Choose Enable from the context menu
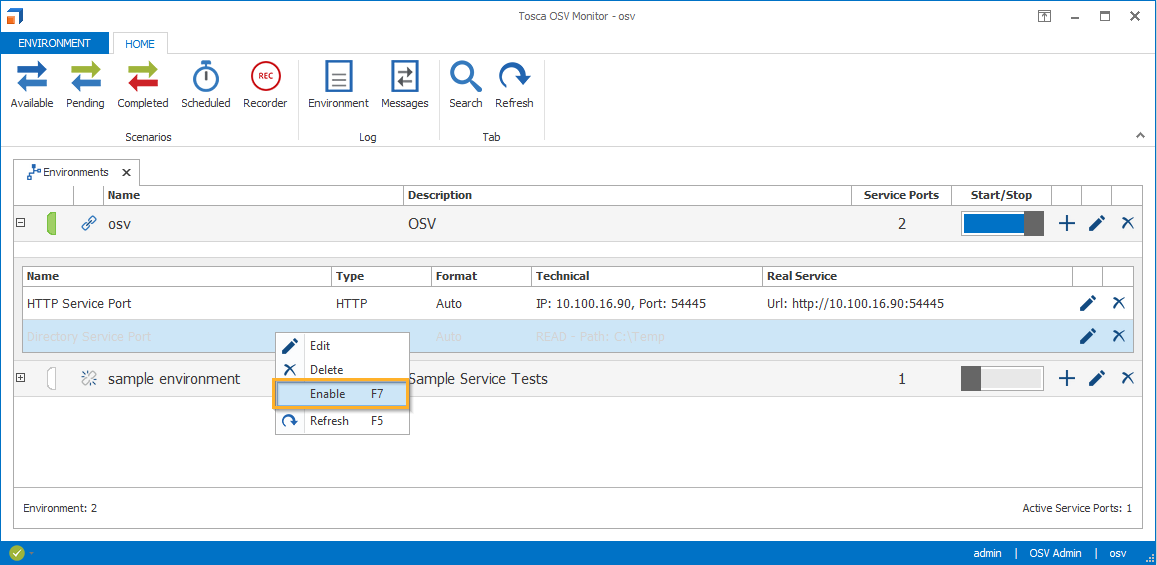The height and width of the screenshot is (565, 1157). pos(342,394)
